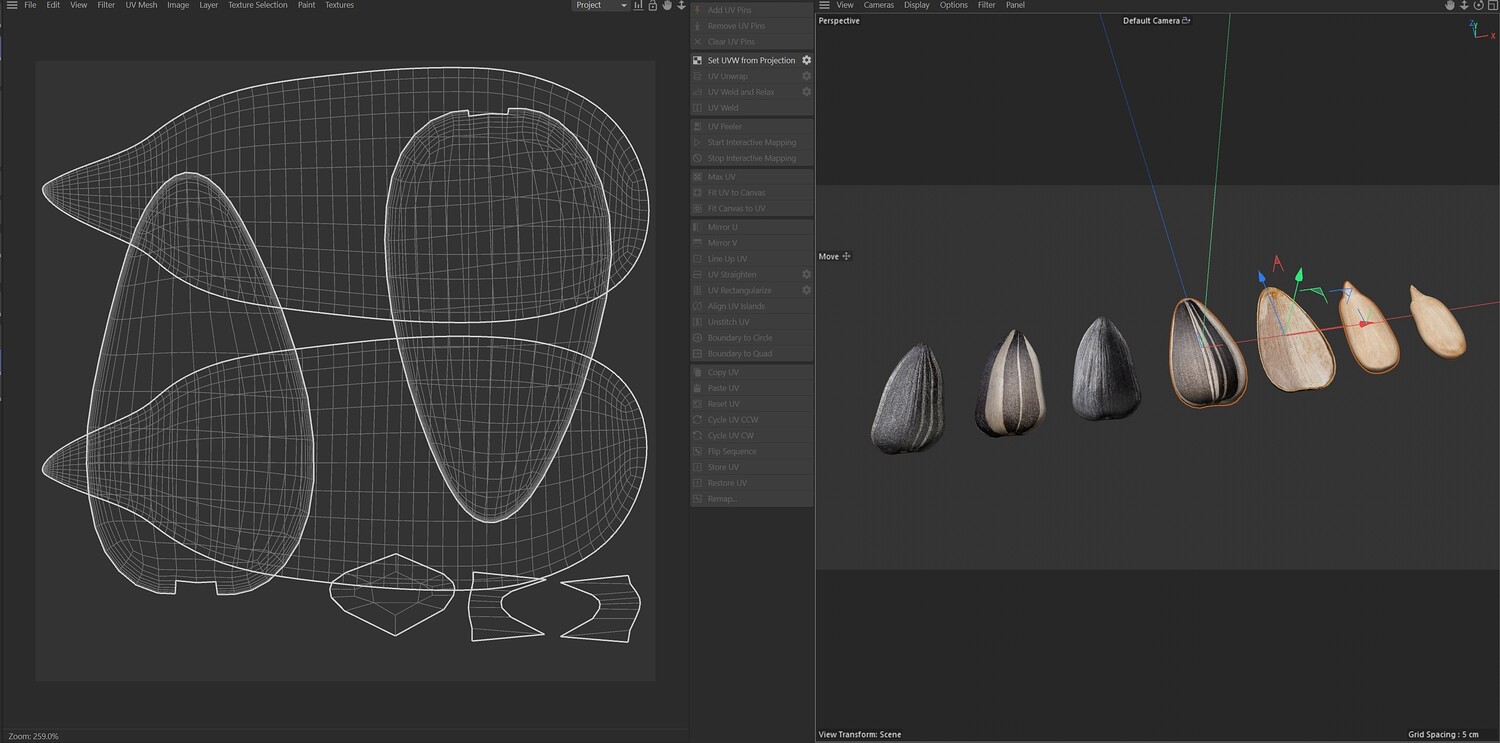Screen dimensions: 1500x743
Task: Click the histogram bars icon beside Project
Action: pos(638,6)
